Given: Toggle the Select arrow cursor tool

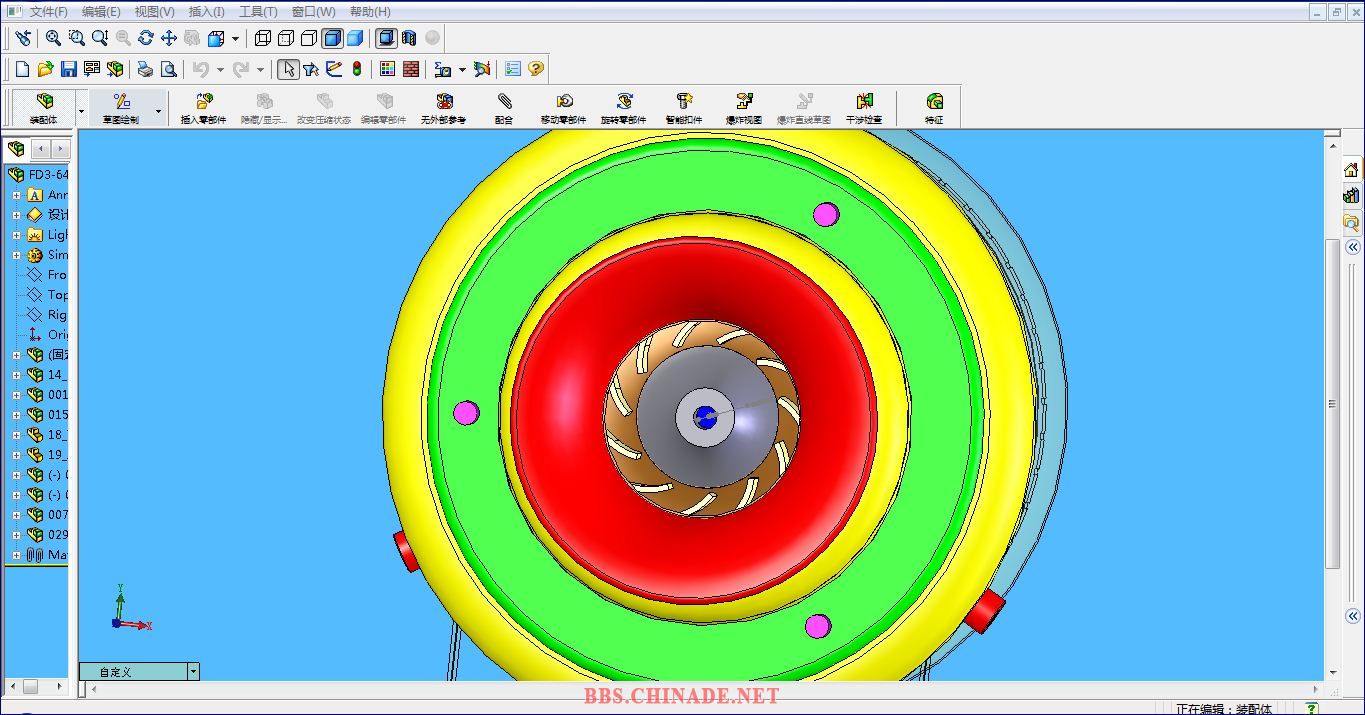Looking at the screenshot, I should [x=288, y=69].
